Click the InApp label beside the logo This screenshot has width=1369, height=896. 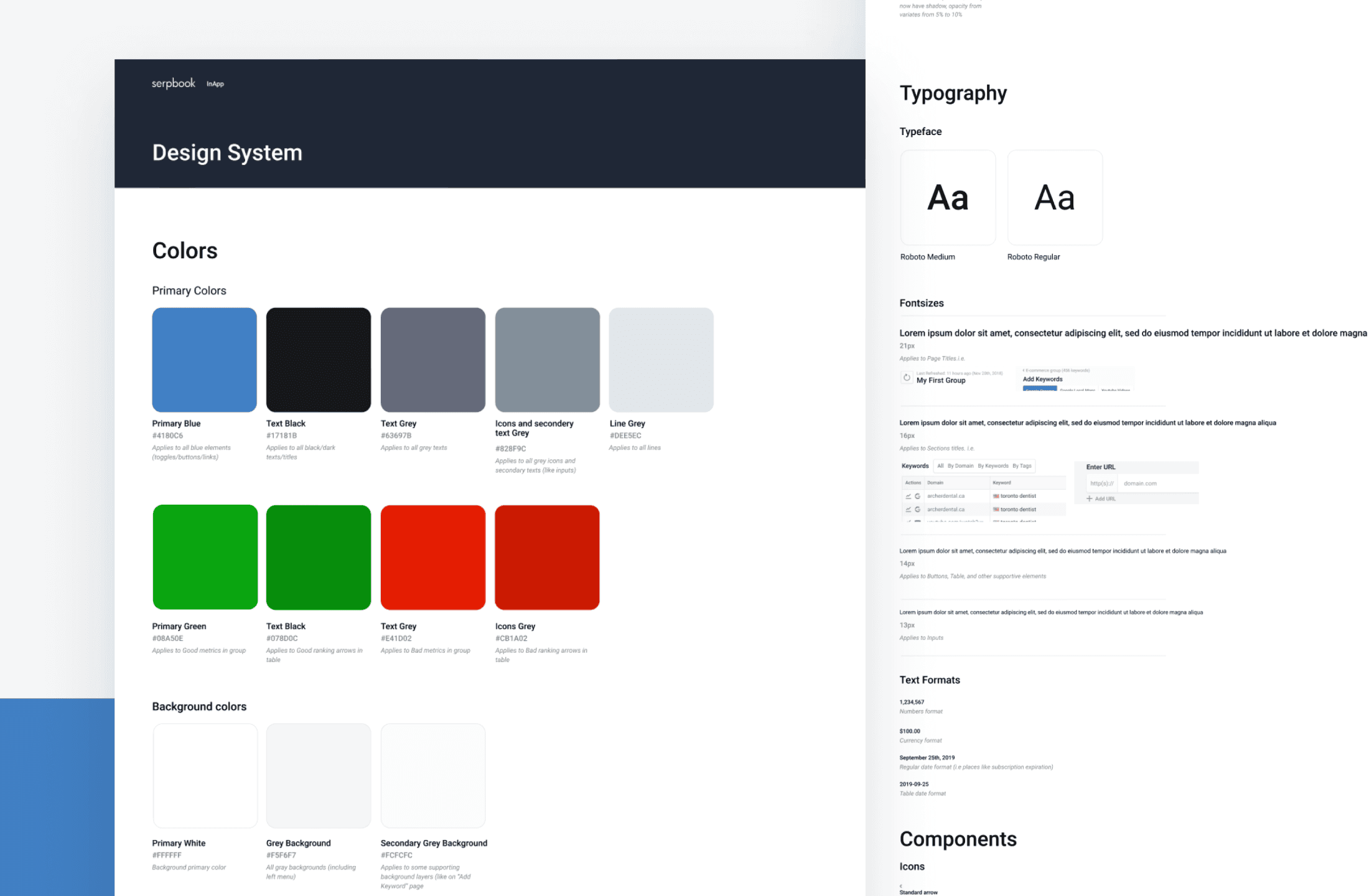[215, 84]
